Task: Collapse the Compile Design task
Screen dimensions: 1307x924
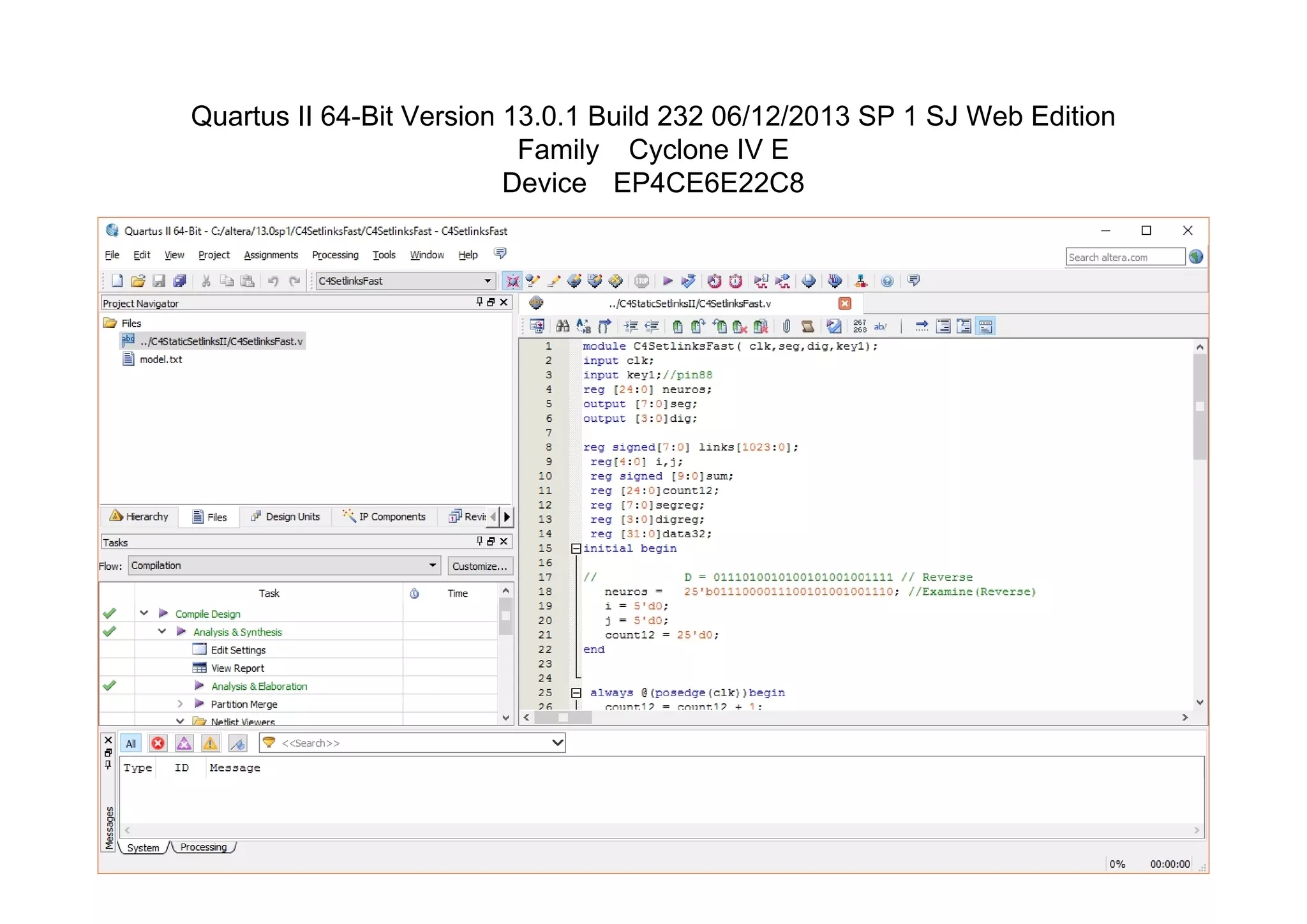Action: (144, 613)
